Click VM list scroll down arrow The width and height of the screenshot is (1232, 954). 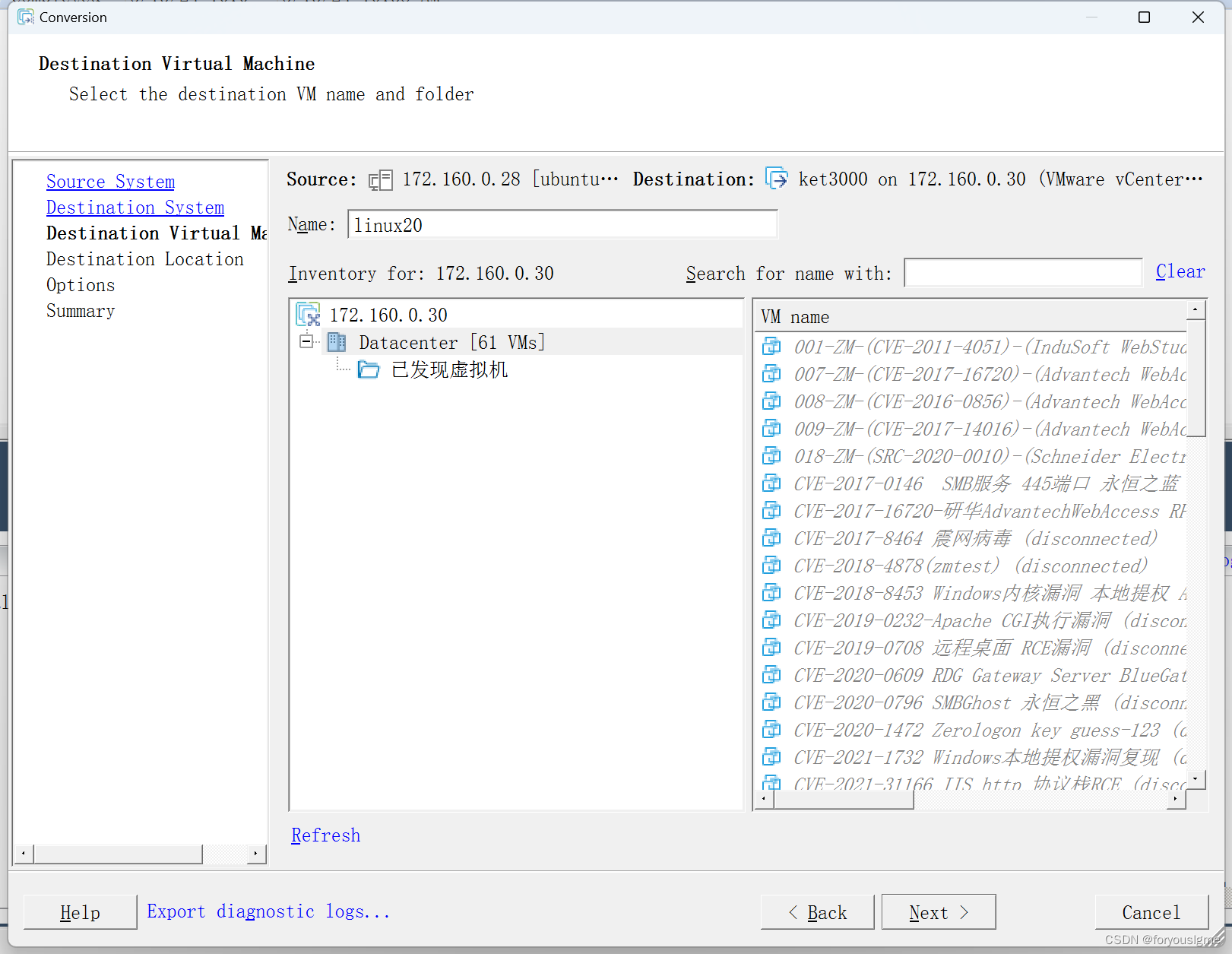click(x=1196, y=779)
